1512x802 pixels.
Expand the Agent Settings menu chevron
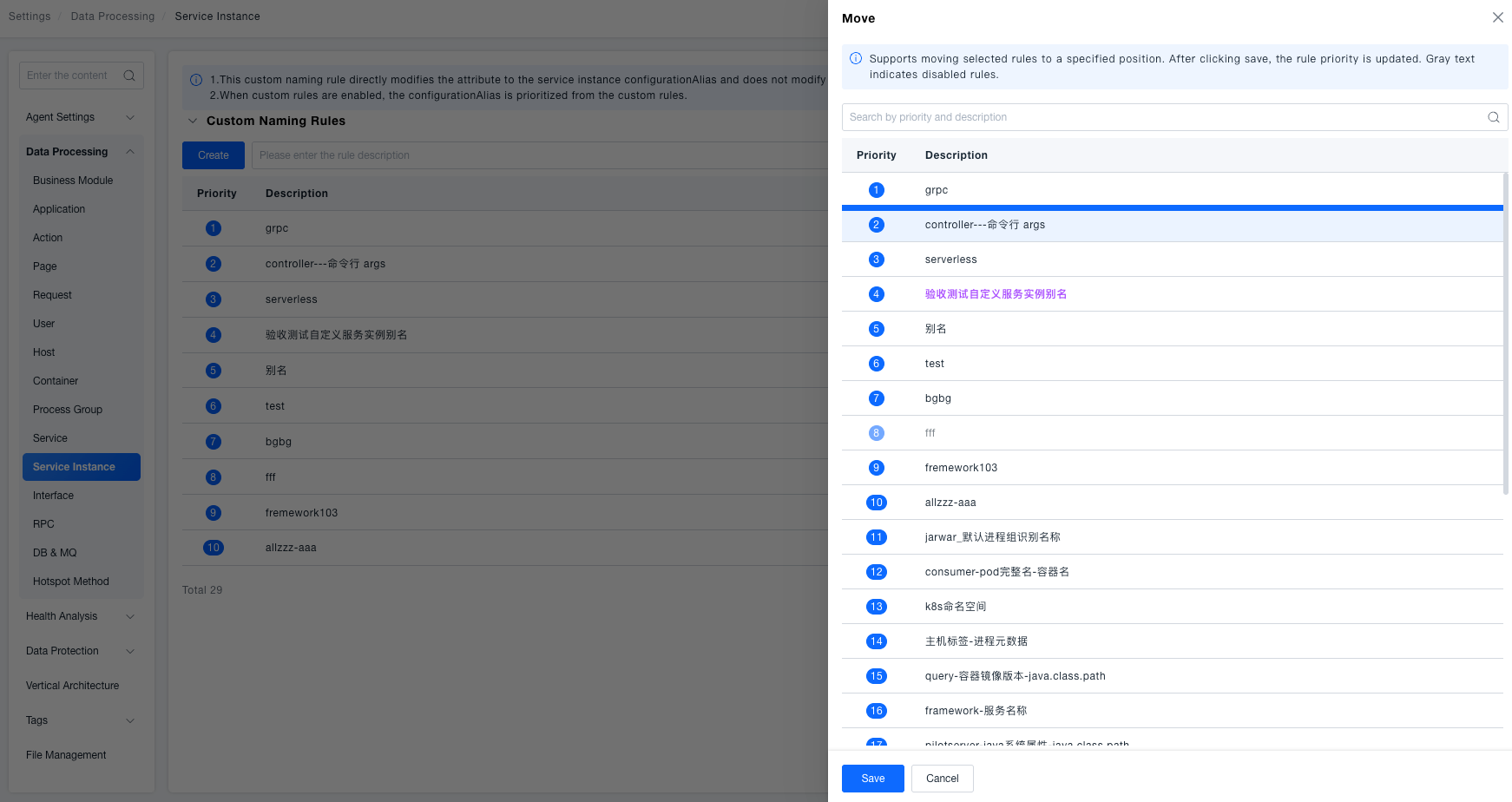point(130,117)
